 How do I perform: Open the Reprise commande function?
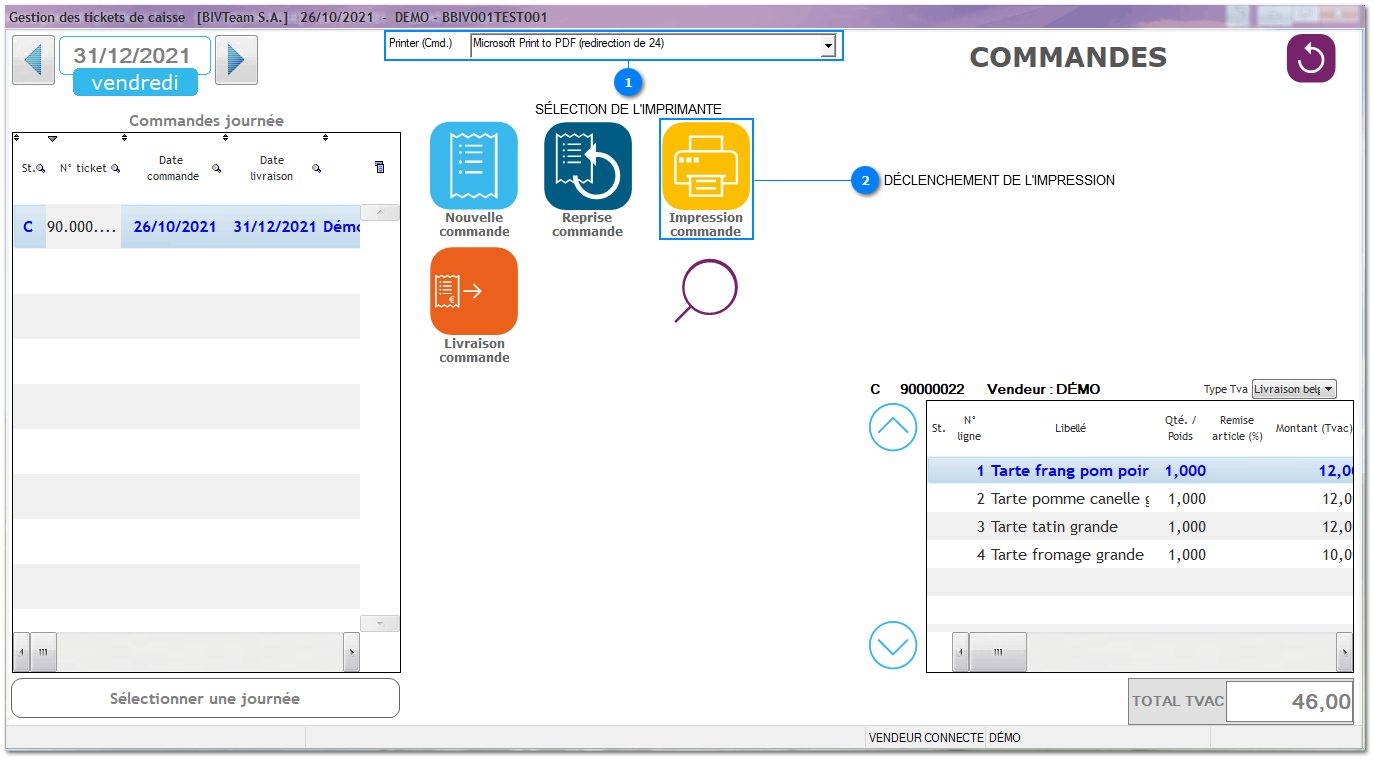[x=587, y=166]
